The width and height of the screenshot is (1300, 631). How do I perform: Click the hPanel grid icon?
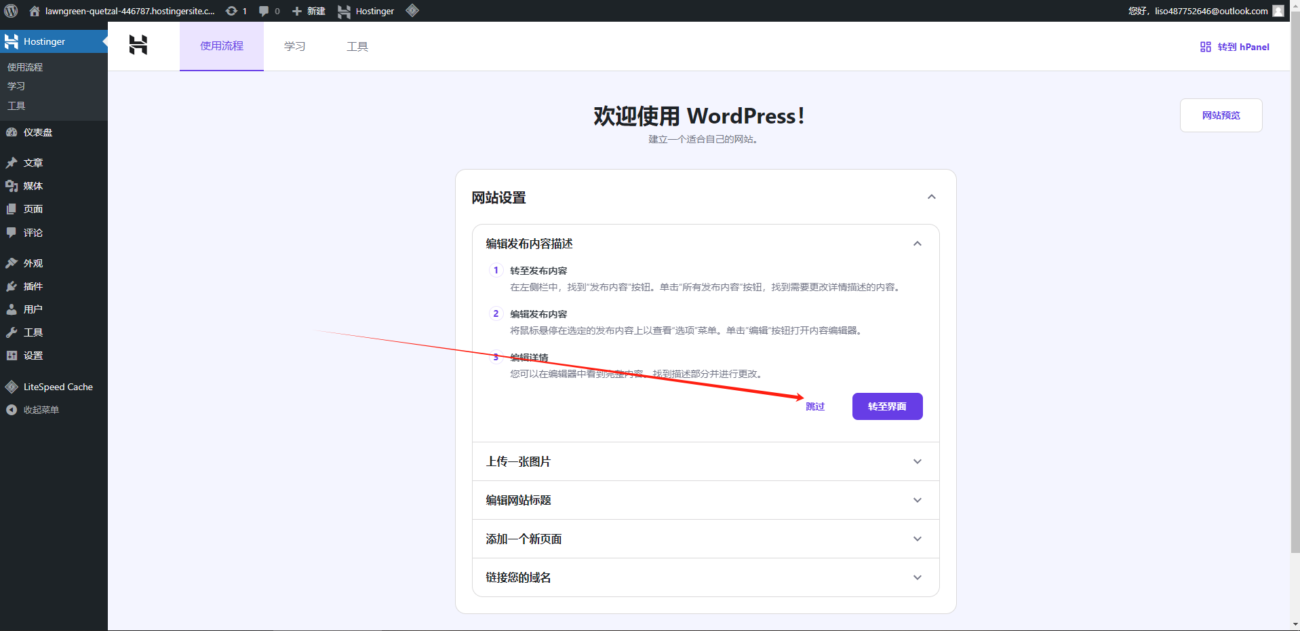pos(1205,46)
